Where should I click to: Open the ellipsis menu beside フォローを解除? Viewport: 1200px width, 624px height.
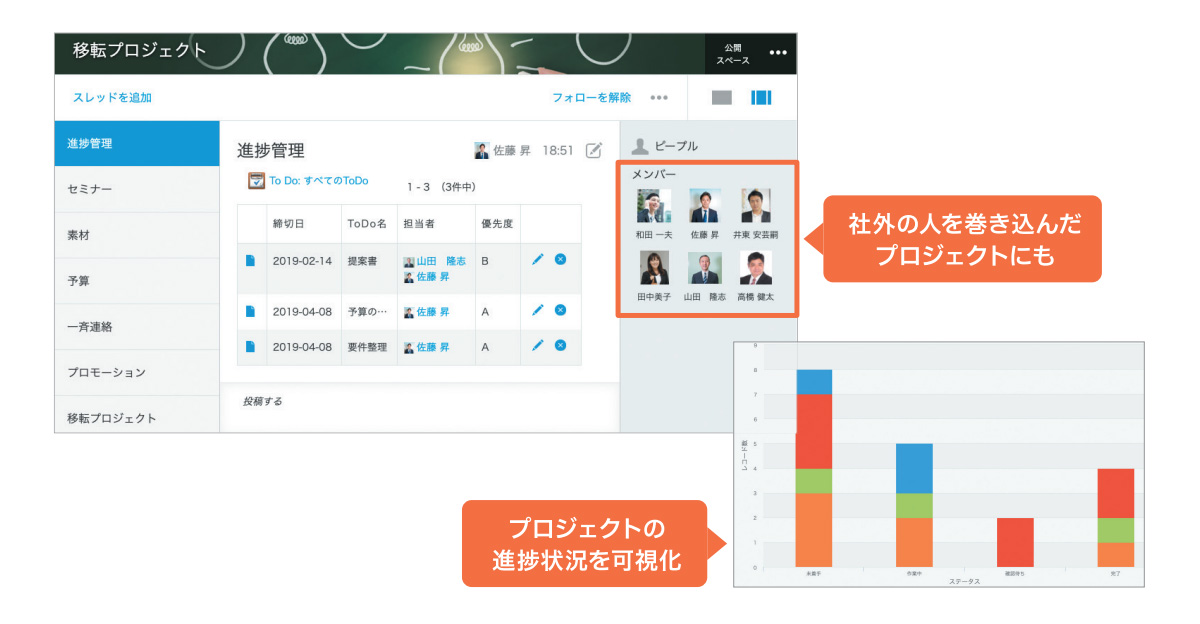tap(658, 97)
